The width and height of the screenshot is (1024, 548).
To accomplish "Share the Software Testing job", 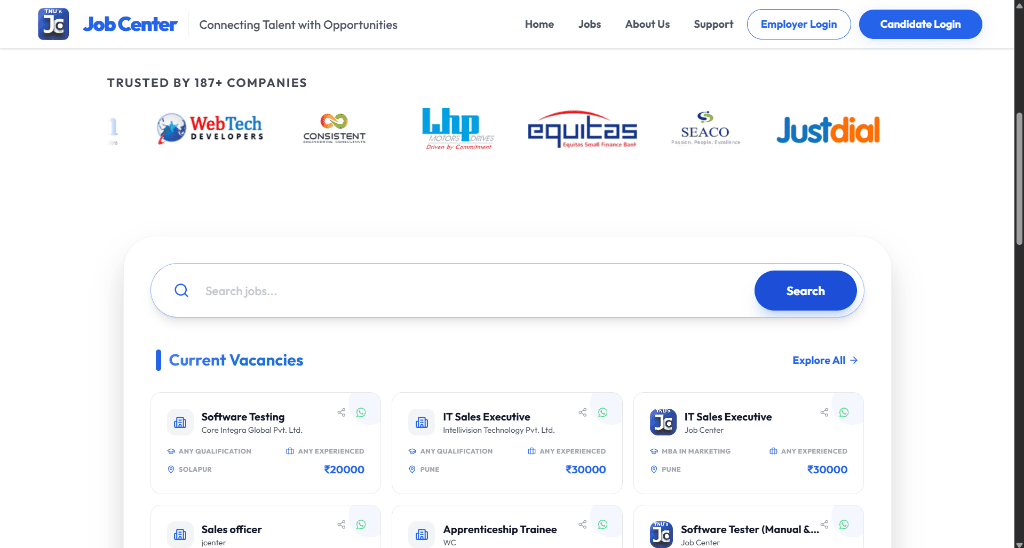I will [x=341, y=413].
